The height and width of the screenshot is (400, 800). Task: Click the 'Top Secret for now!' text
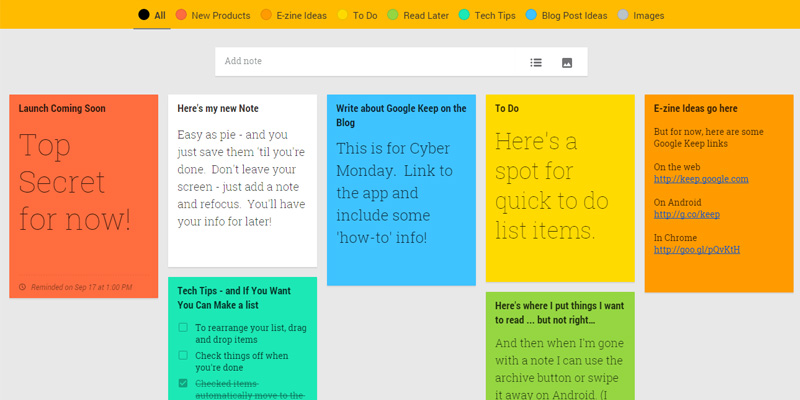[75, 182]
